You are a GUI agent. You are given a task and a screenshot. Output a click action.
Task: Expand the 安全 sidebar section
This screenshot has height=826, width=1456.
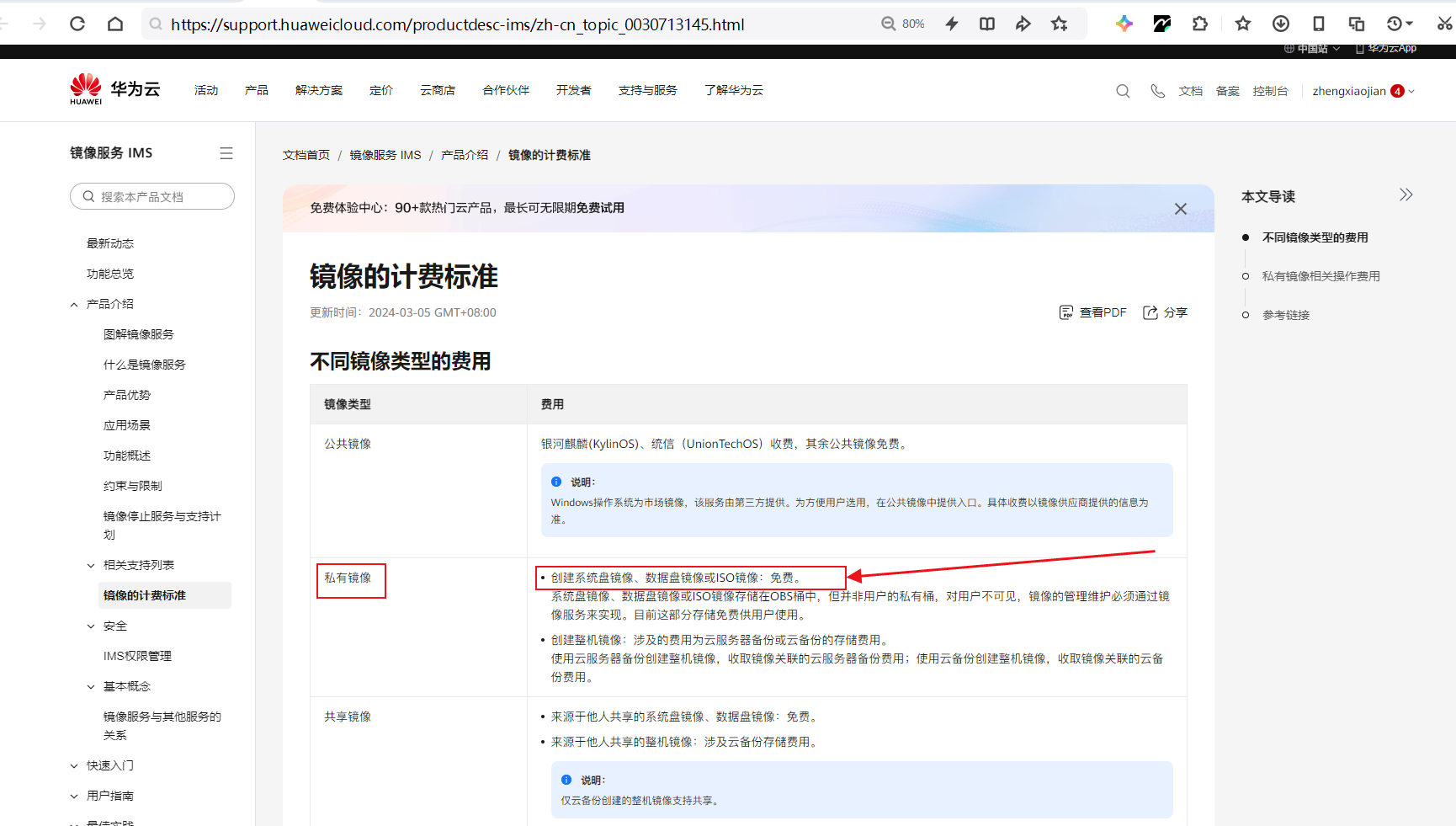[91, 626]
